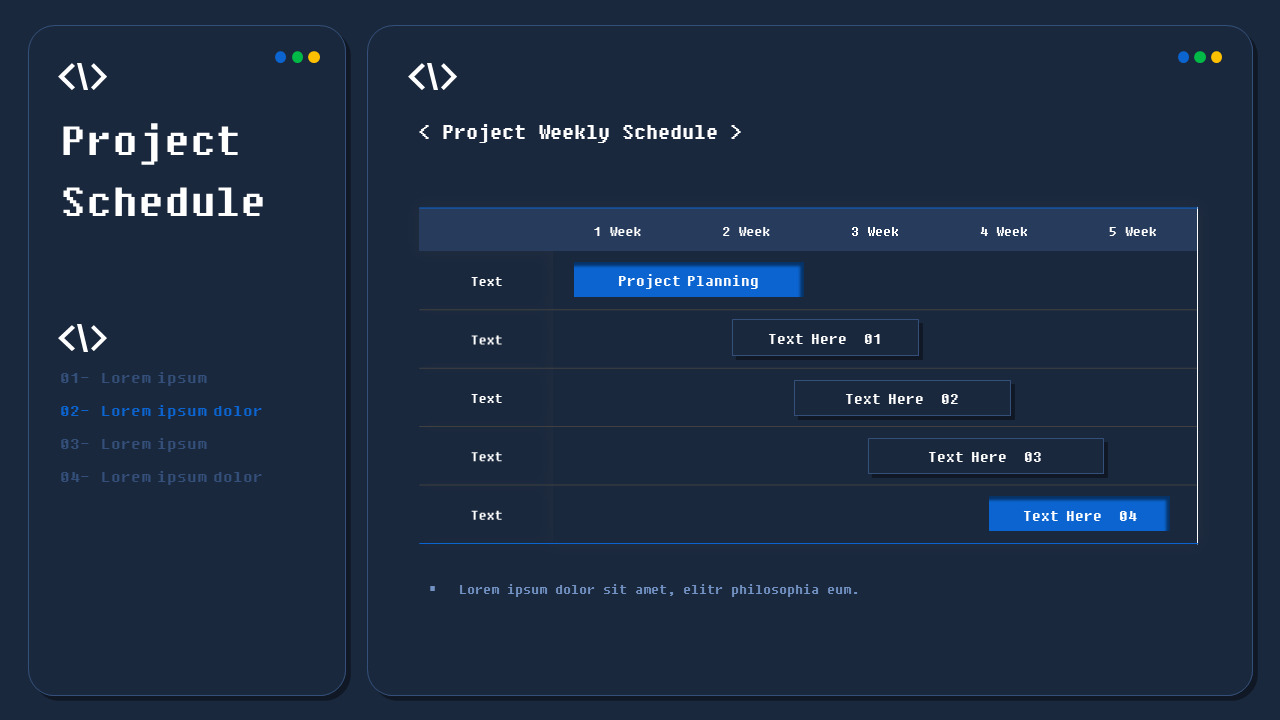This screenshot has height=720, width=1280.
Task: Select the 'Text Here 02' schedule bar
Action: (x=902, y=398)
